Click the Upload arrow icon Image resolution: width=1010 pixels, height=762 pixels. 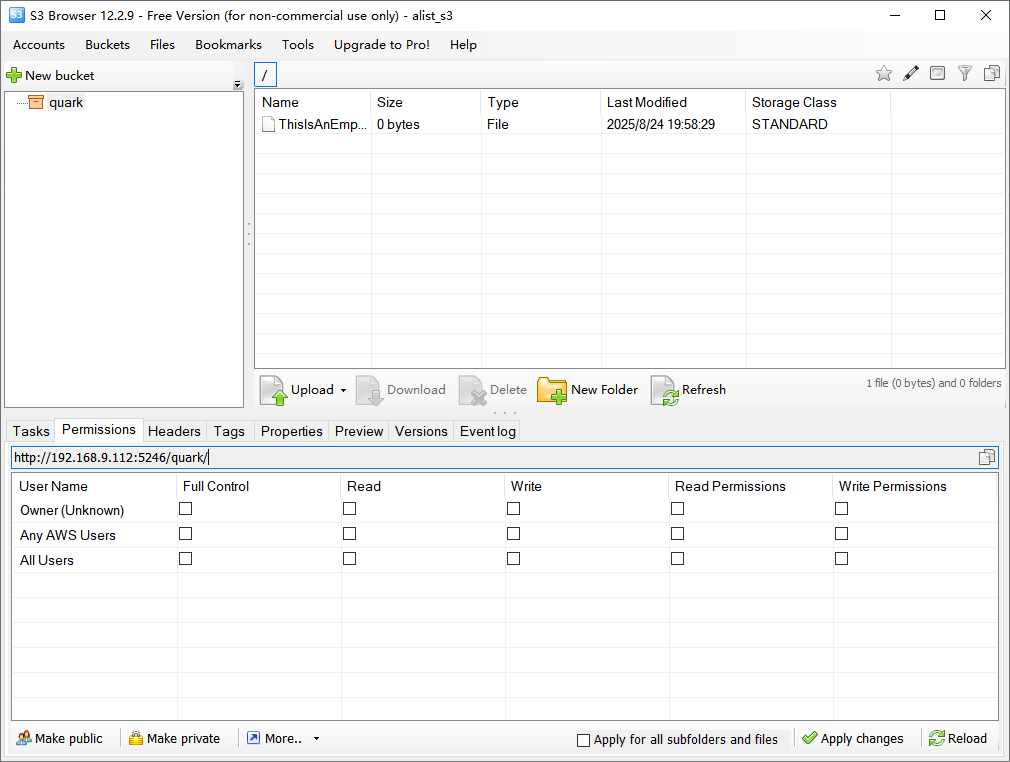click(x=273, y=390)
